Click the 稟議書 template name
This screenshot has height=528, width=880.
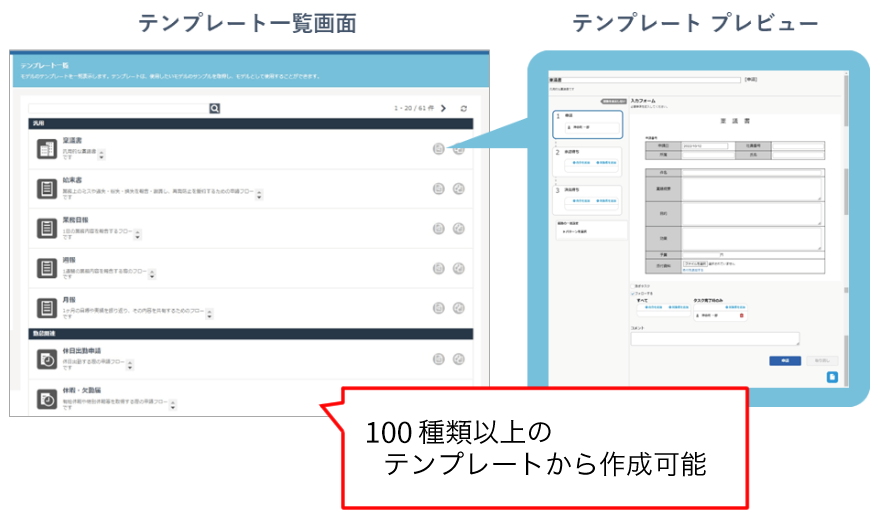(x=72, y=140)
